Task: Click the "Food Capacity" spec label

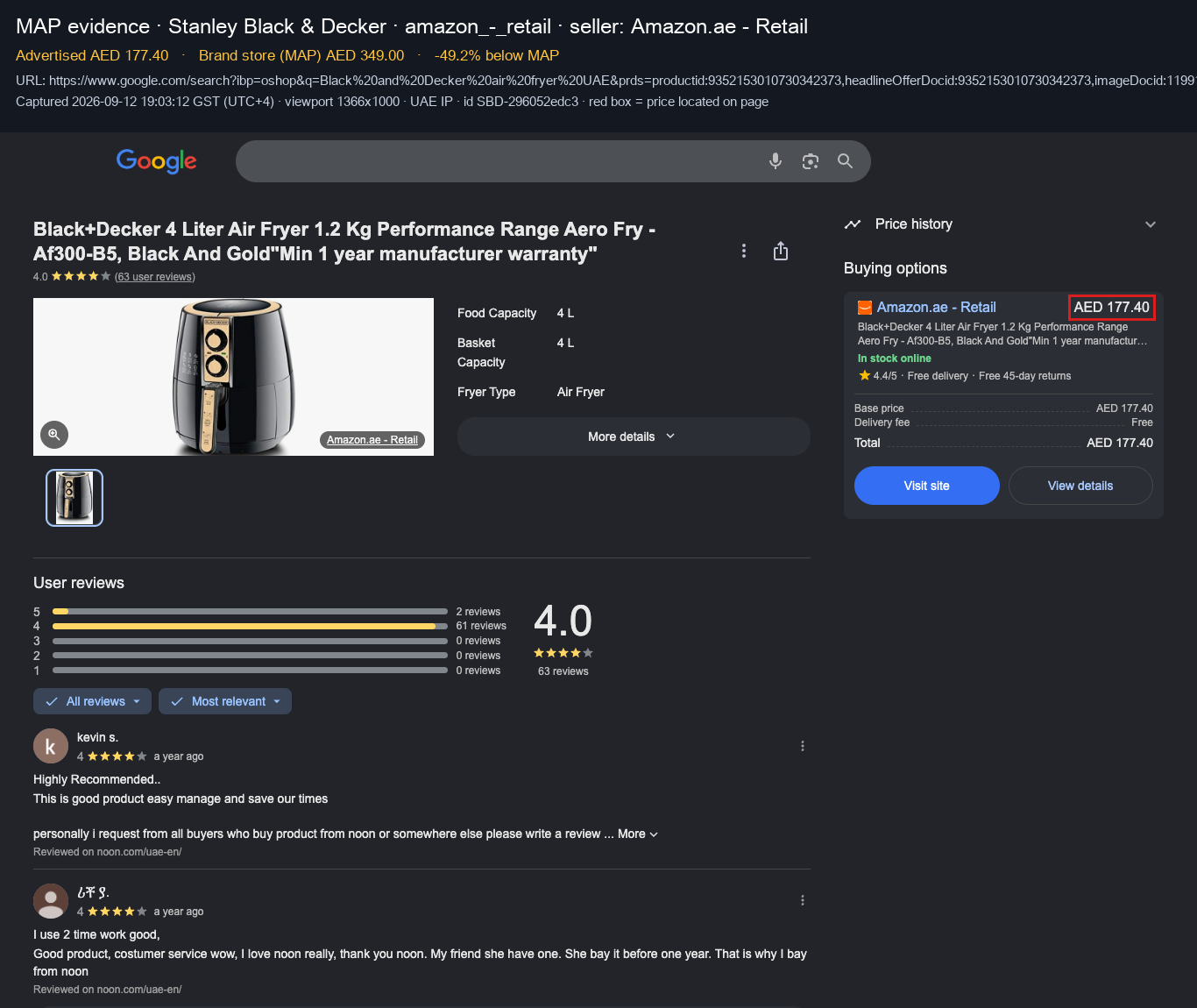Action: [x=497, y=313]
